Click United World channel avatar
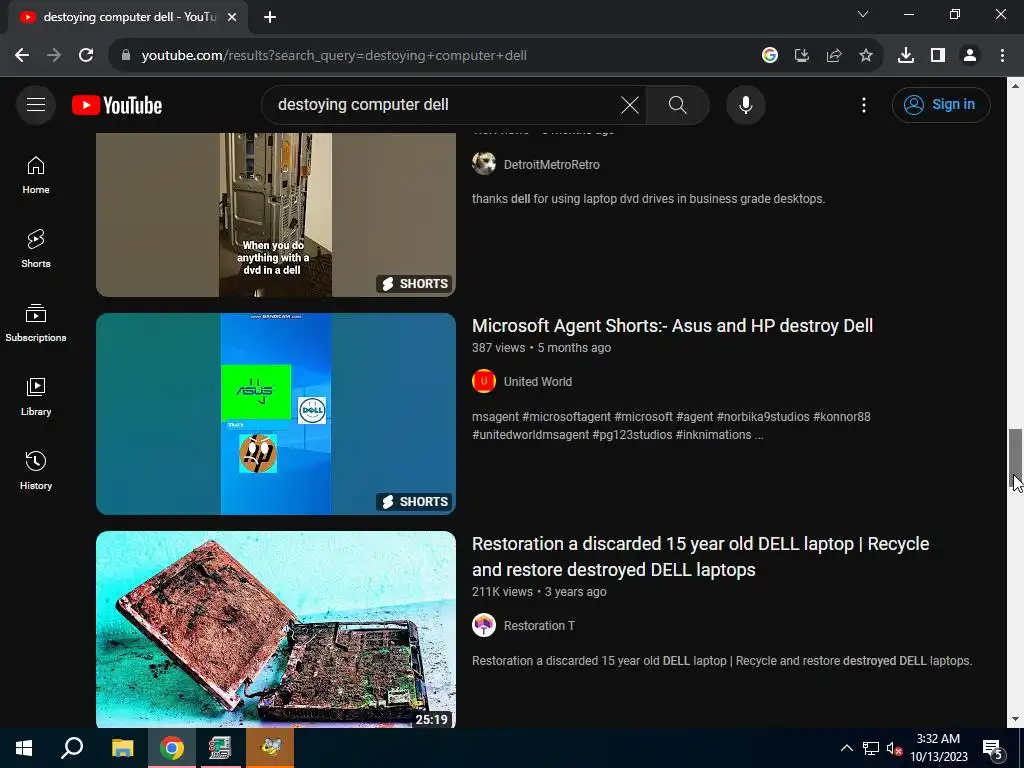The image size is (1024, 768). (484, 381)
